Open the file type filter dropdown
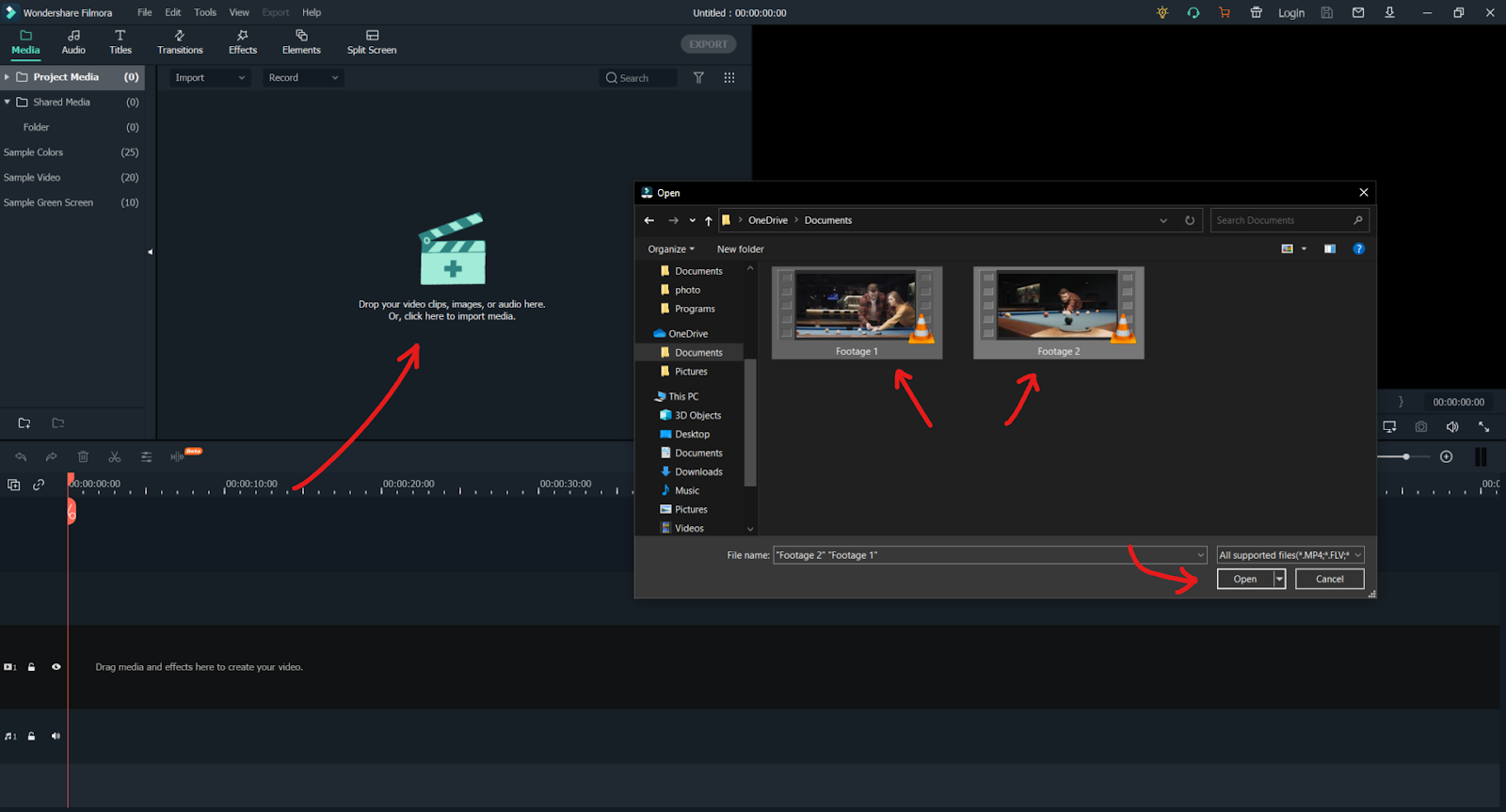This screenshot has width=1506, height=812. click(x=1290, y=555)
